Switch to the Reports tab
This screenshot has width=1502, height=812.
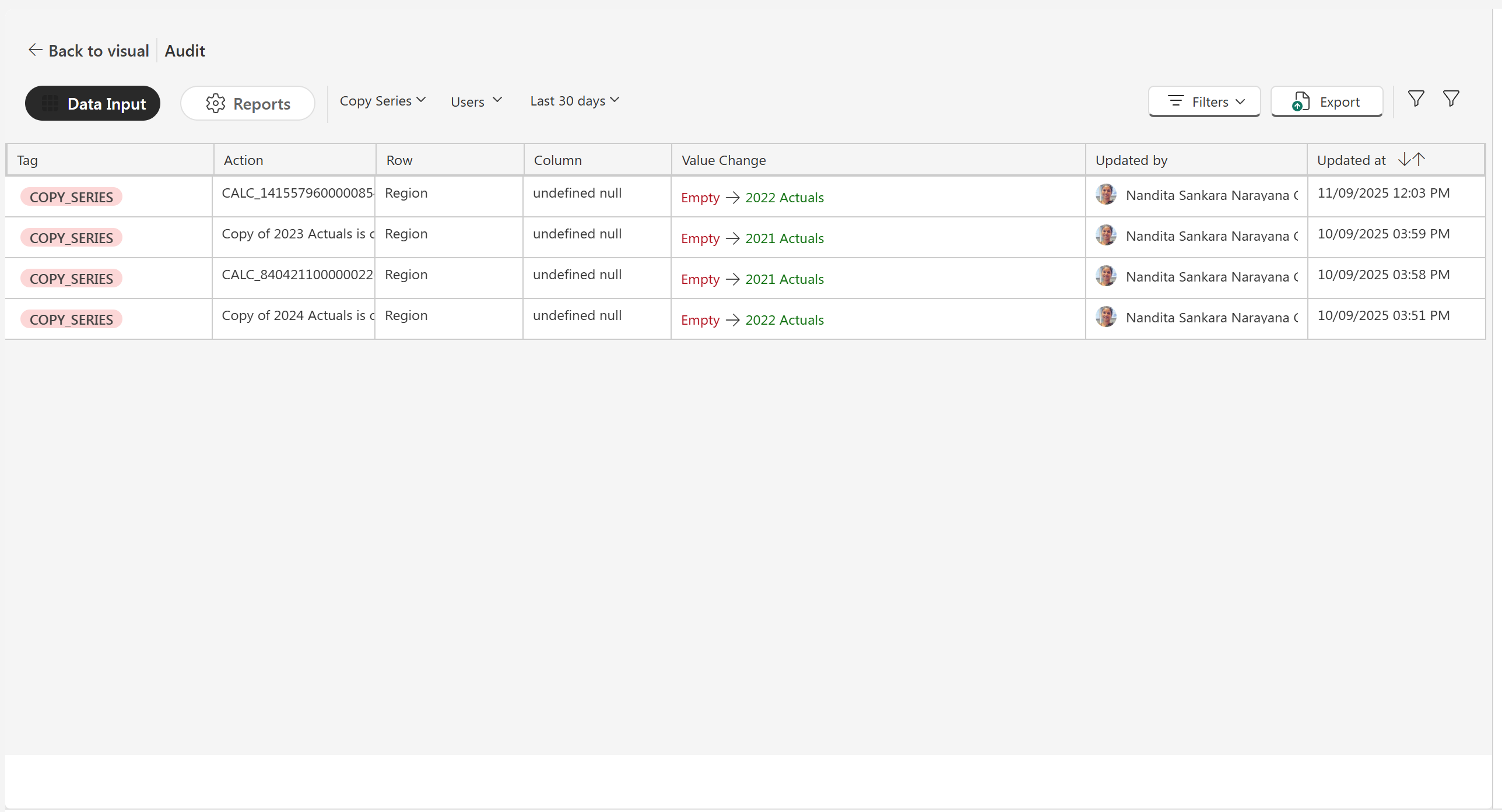(248, 103)
